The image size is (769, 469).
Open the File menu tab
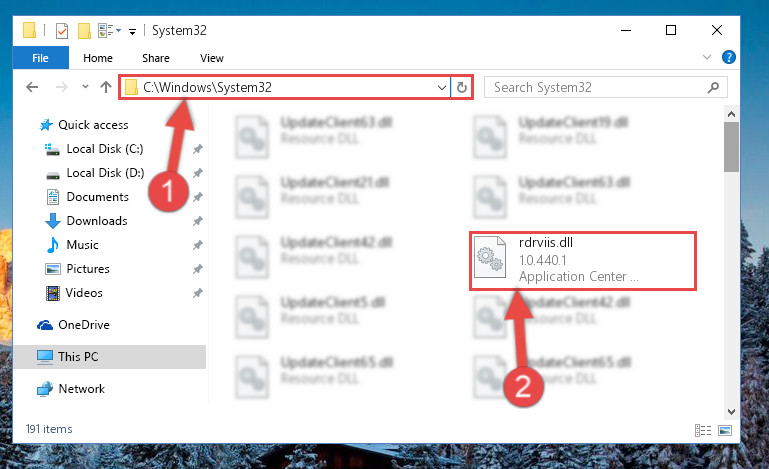click(40, 58)
